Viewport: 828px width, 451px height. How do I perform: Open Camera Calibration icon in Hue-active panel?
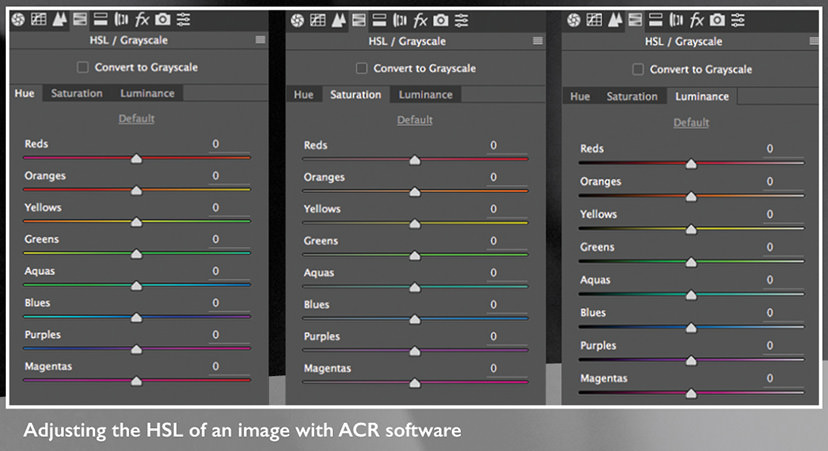tap(163, 20)
